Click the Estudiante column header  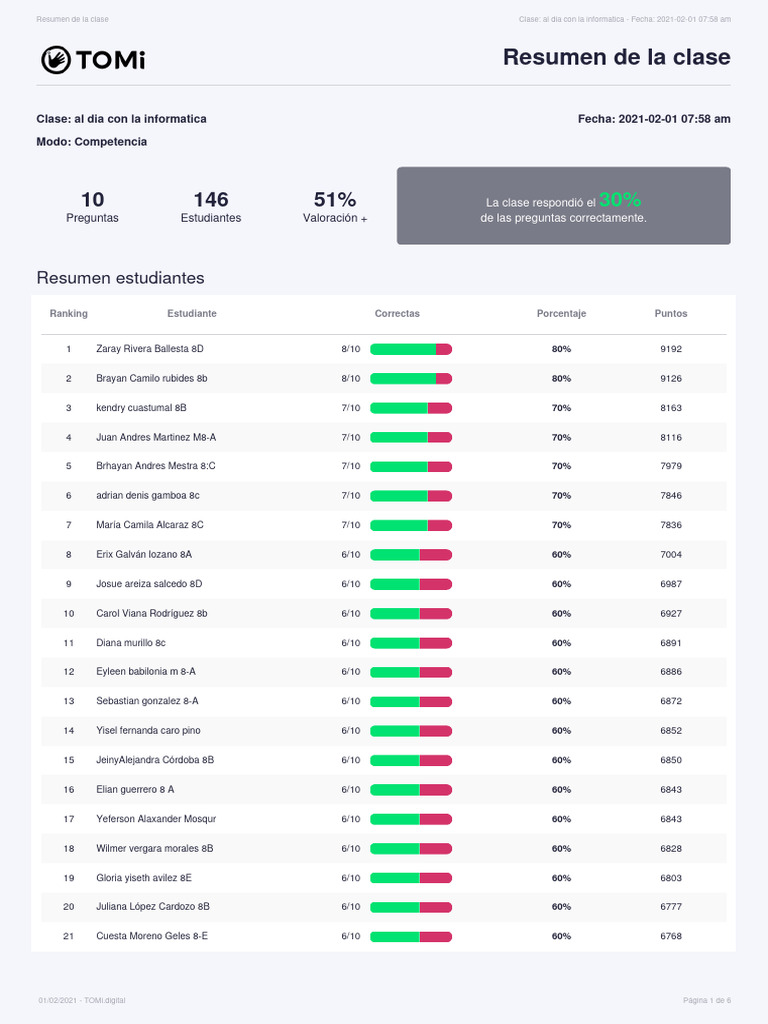(192, 314)
